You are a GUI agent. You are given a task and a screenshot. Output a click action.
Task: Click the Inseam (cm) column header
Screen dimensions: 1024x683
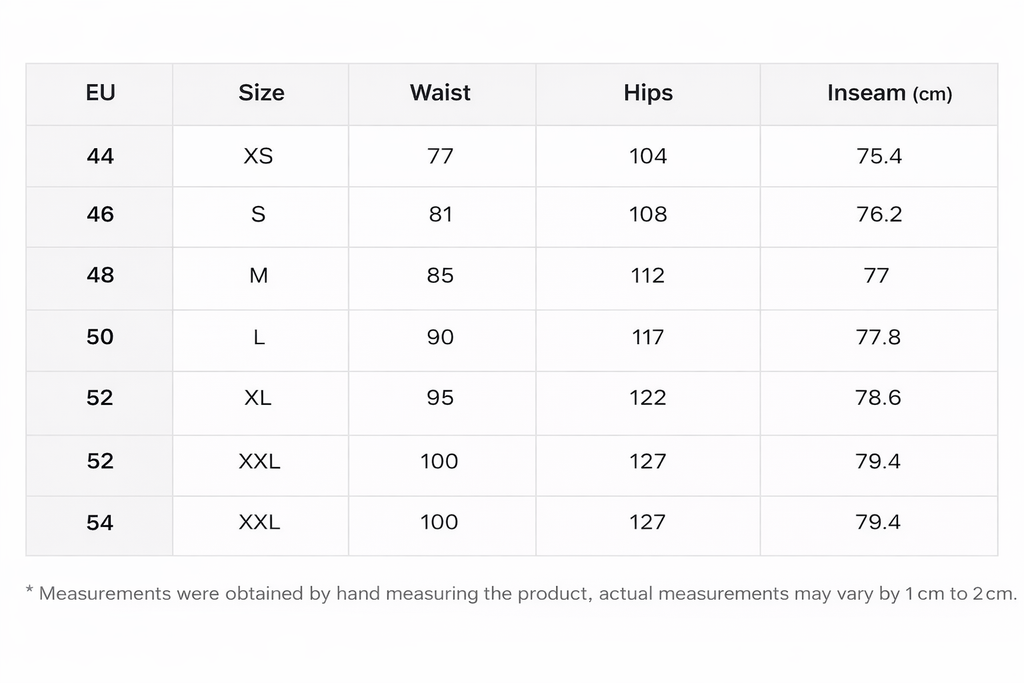(x=889, y=93)
